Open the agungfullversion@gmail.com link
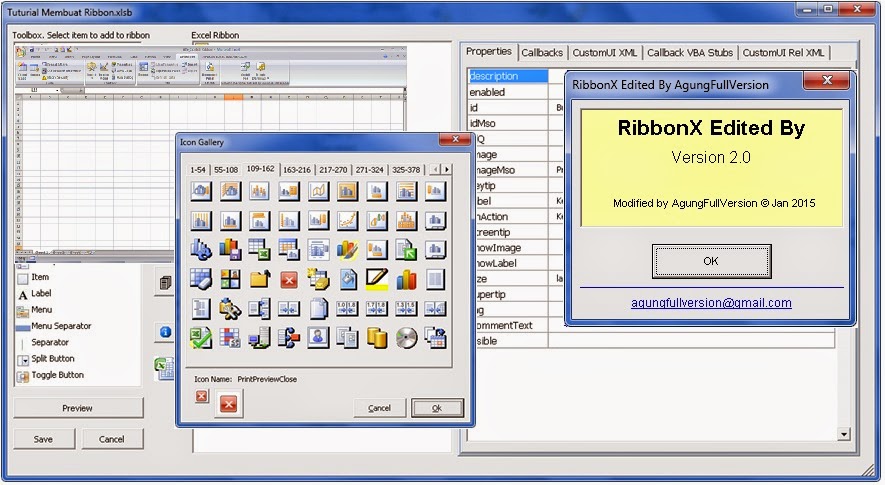Viewport: 885px width, 485px height. 711,303
